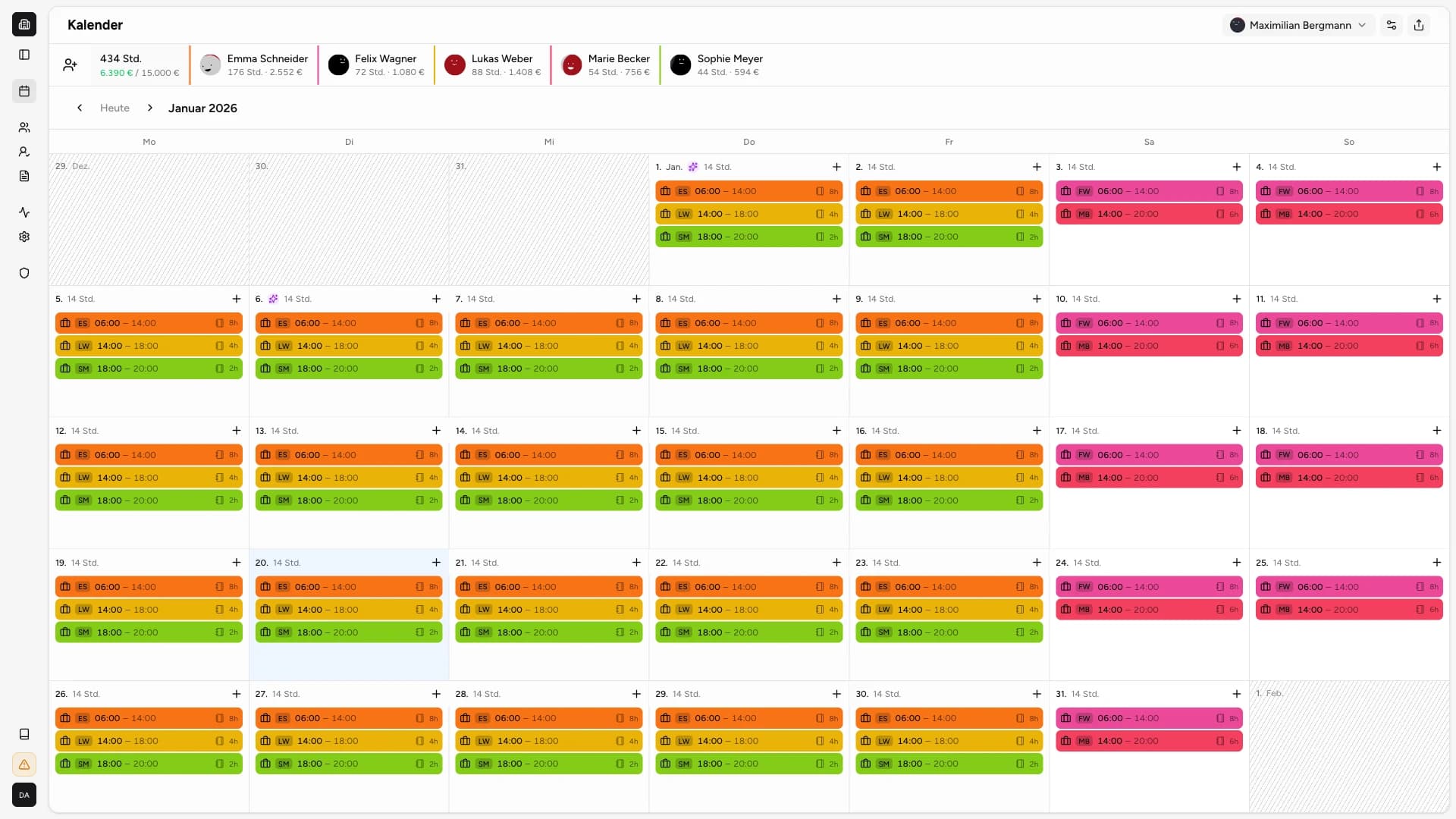Image resolution: width=1456 pixels, height=819 pixels.
Task: Open the documents icon in sidebar
Action: pyautogui.click(x=24, y=176)
